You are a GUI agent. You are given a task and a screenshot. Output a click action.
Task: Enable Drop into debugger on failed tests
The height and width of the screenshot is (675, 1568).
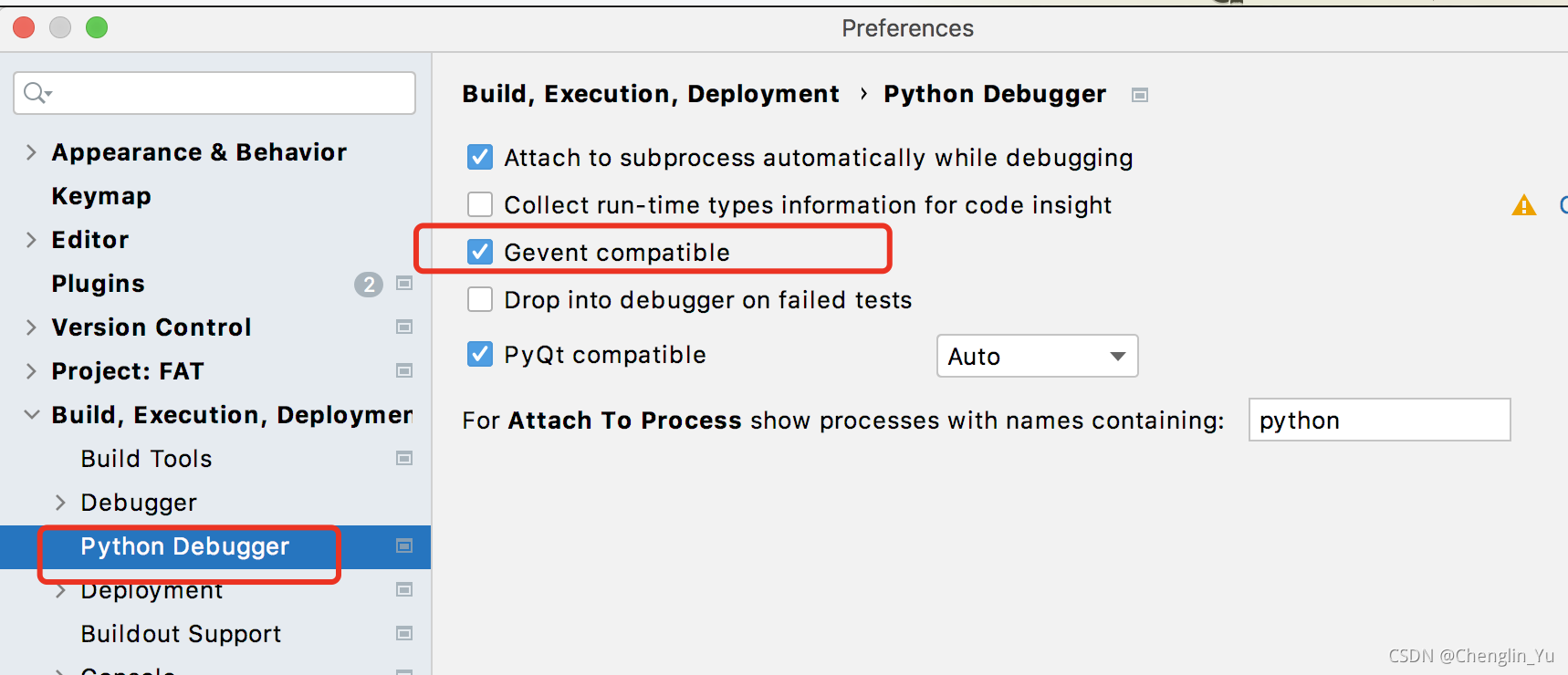(480, 300)
